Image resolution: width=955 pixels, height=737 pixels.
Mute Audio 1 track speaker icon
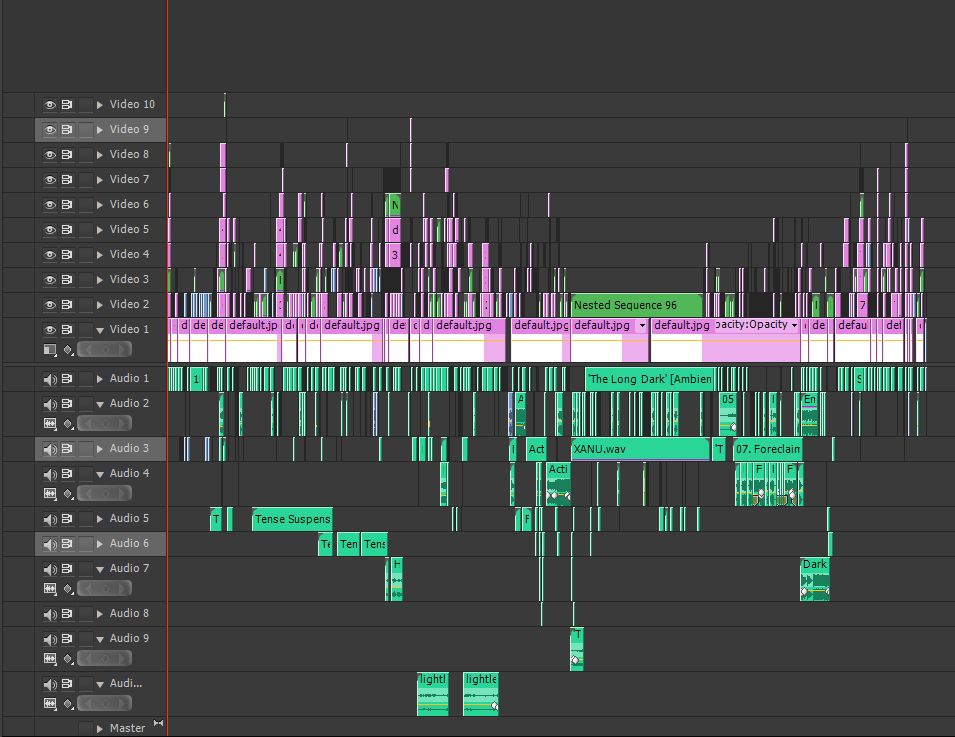point(50,379)
